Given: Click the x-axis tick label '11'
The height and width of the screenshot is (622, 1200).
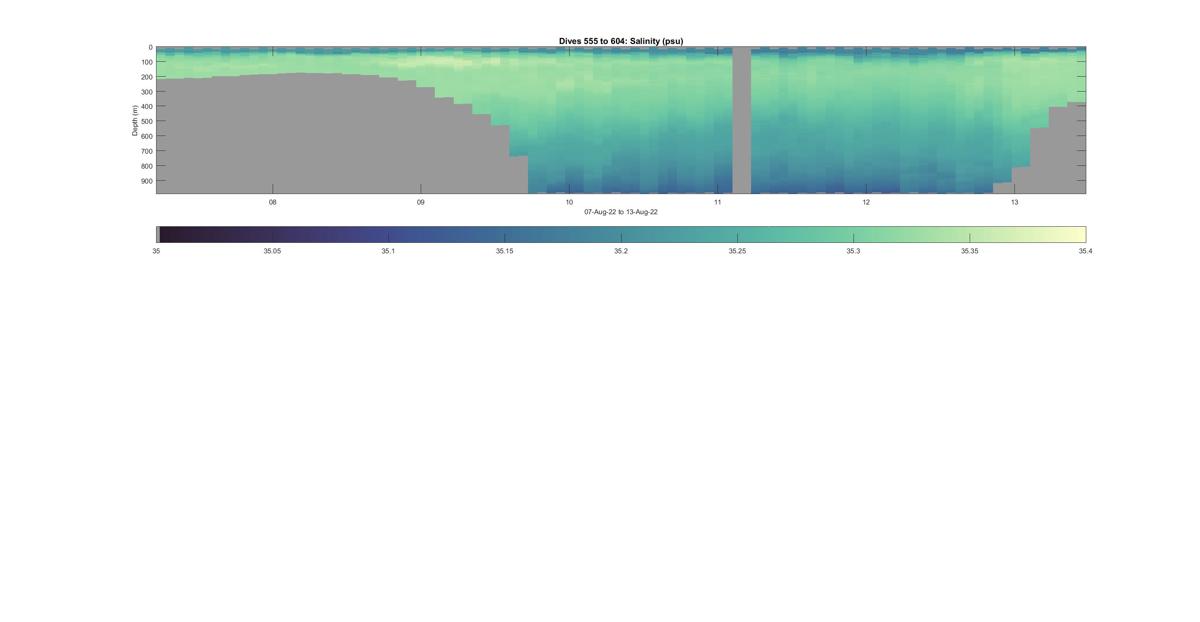Looking at the screenshot, I should point(718,202).
